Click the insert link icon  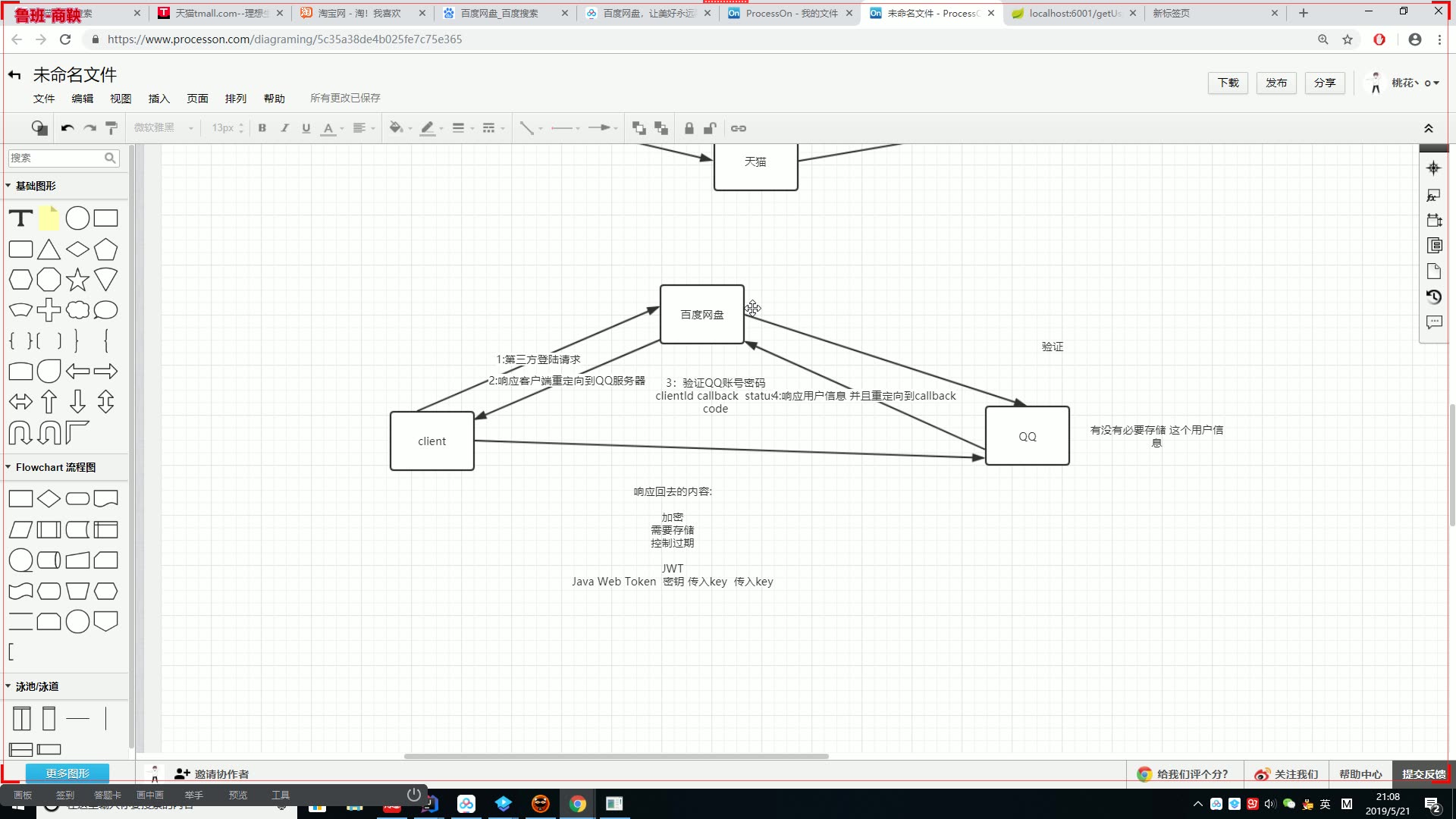739,128
